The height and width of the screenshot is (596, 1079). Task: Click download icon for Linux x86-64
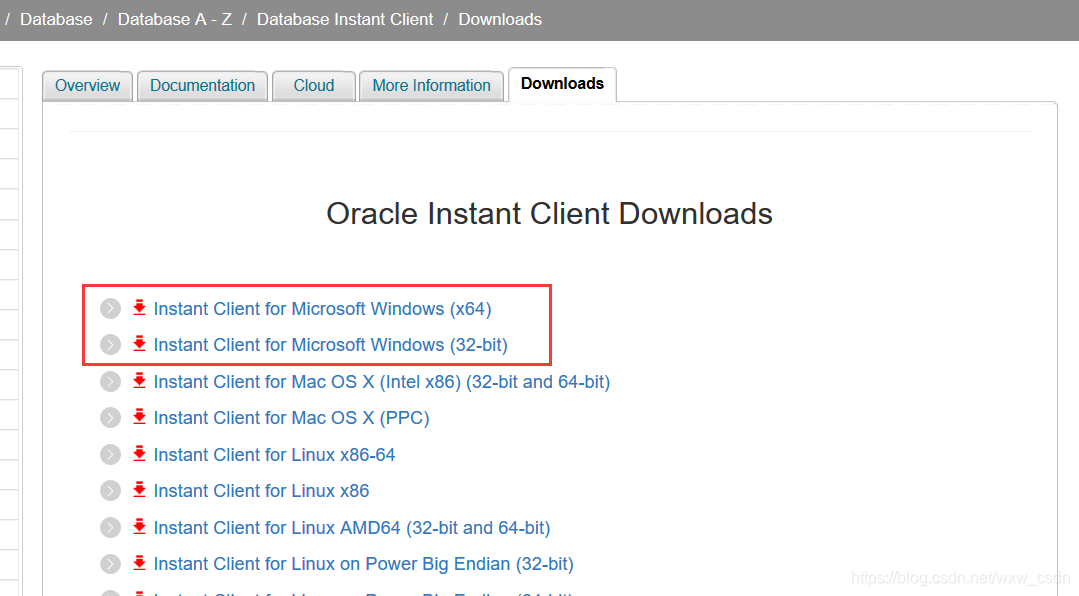139,454
